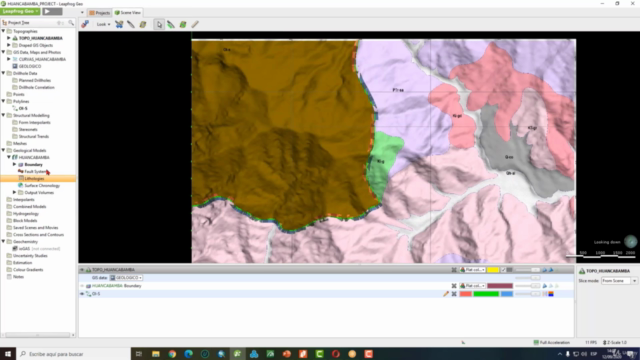Select OI-S polyline in project tree

[x=23, y=108]
